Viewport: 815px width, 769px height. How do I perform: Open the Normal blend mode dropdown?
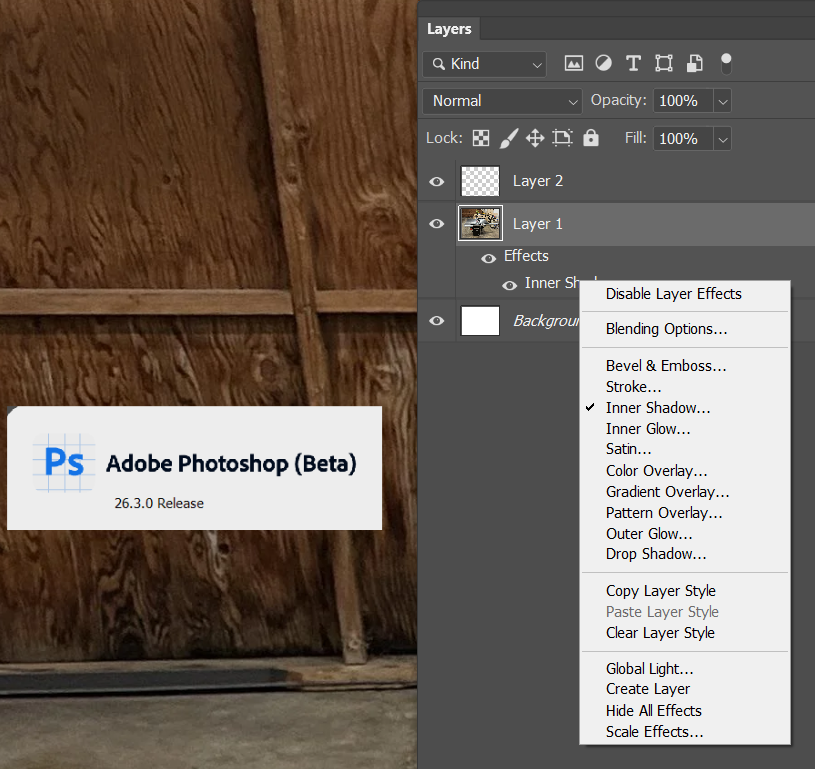pos(503,101)
